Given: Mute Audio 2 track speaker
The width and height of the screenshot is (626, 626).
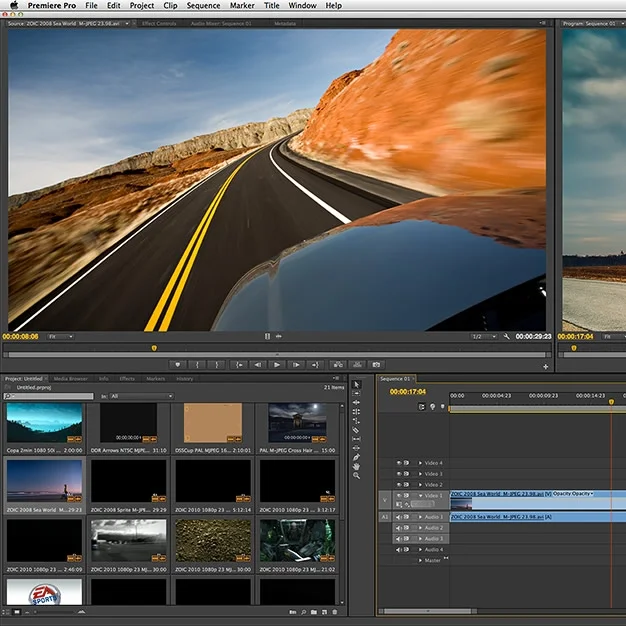Looking at the screenshot, I should [398, 528].
